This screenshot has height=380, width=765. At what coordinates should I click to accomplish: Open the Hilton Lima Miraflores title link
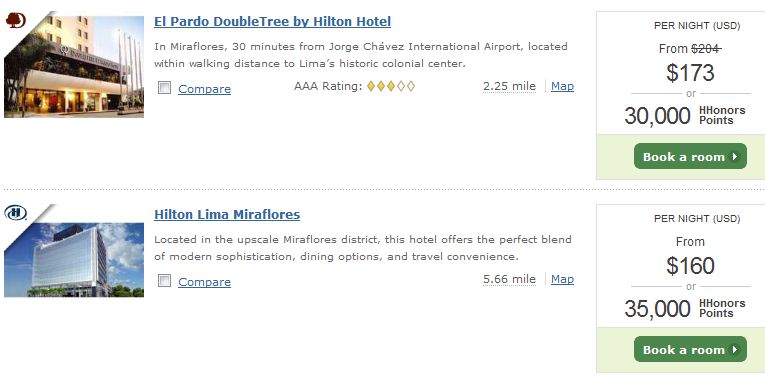[x=227, y=215]
